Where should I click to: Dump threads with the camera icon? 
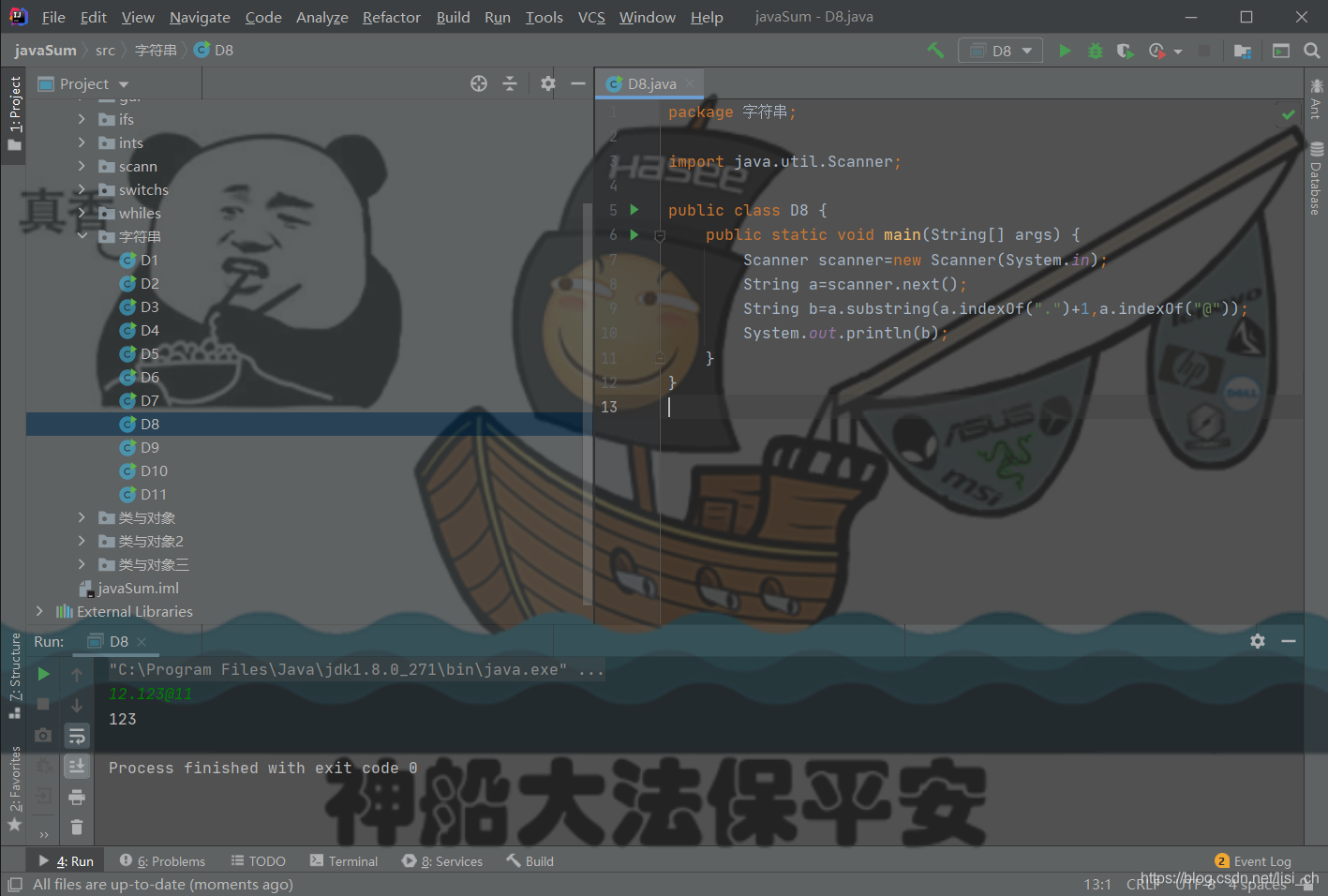coord(43,736)
